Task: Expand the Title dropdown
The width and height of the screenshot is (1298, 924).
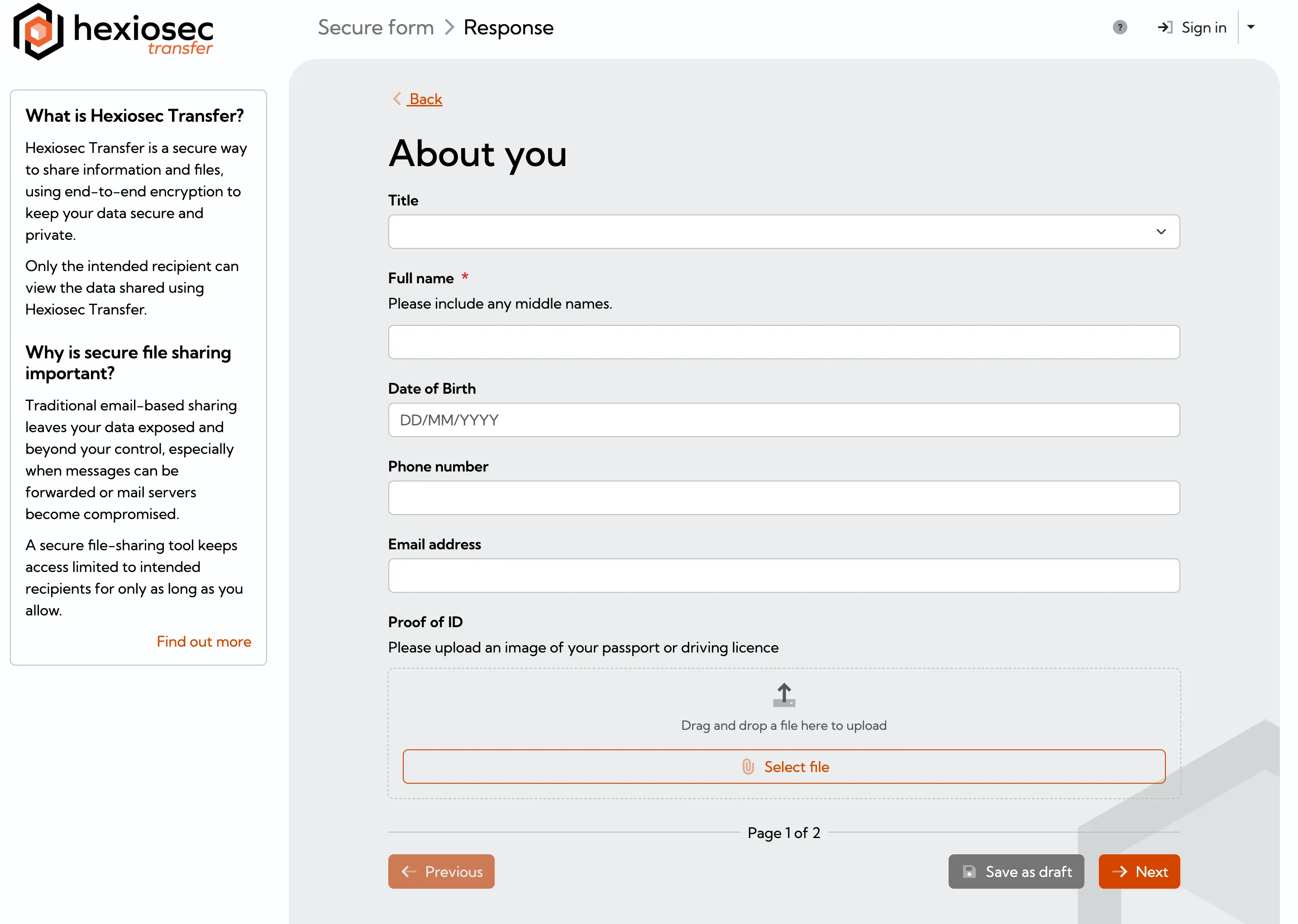Action: click(x=783, y=232)
